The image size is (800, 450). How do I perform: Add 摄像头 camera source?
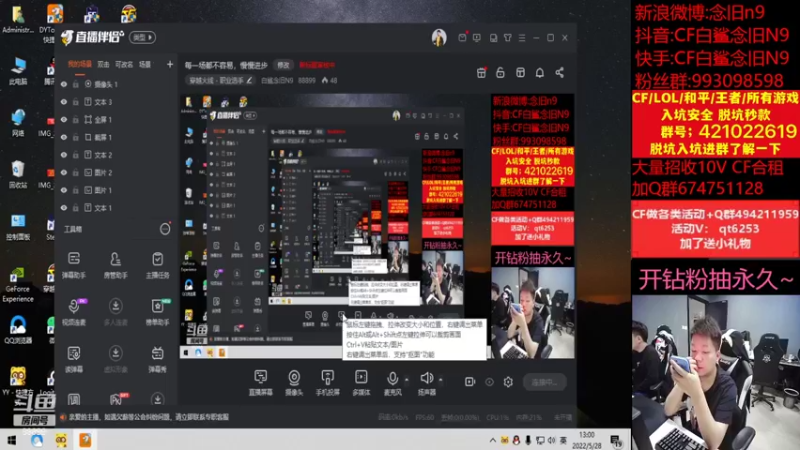tap(294, 383)
